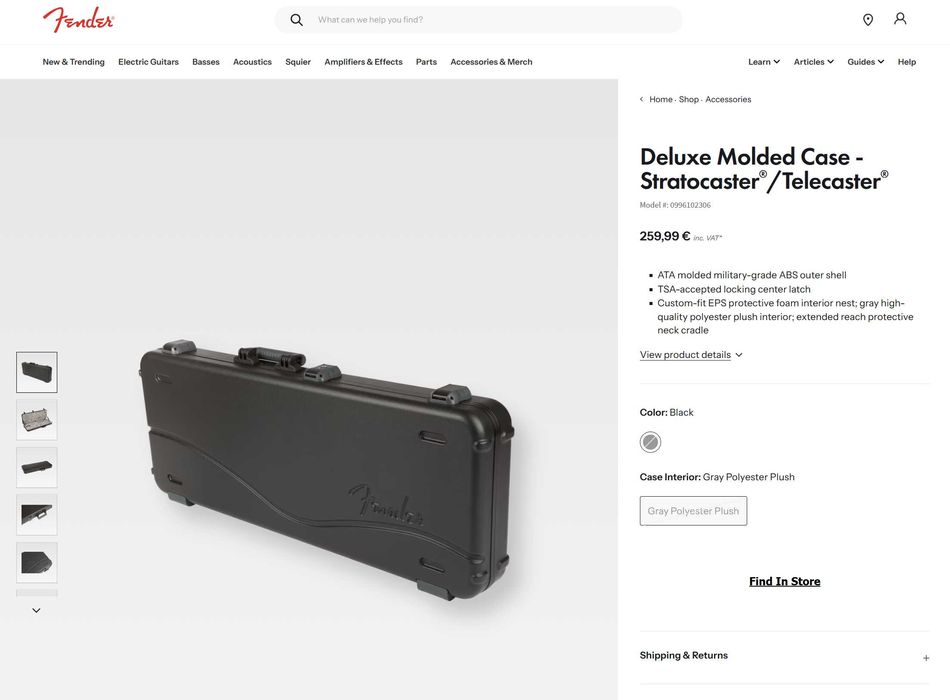The image size is (950, 700).
Task: Open the Learn dropdown menu
Action: coord(764,62)
